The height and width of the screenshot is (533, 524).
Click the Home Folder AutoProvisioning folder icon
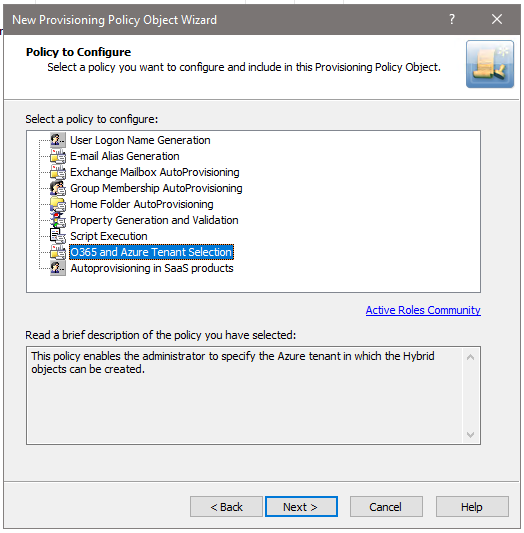pyautogui.click(x=58, y=204)
